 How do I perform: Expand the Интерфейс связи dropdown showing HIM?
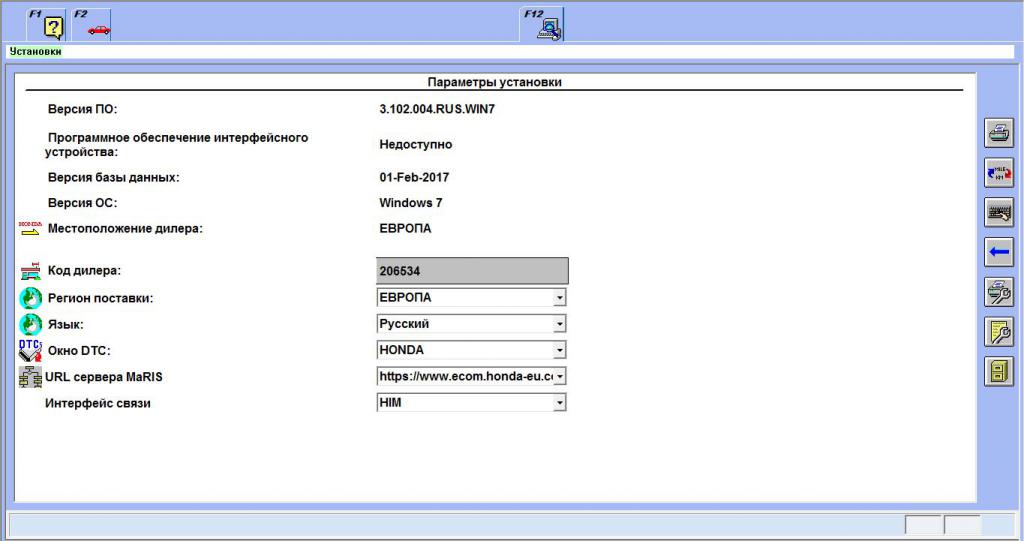point(559,402)
